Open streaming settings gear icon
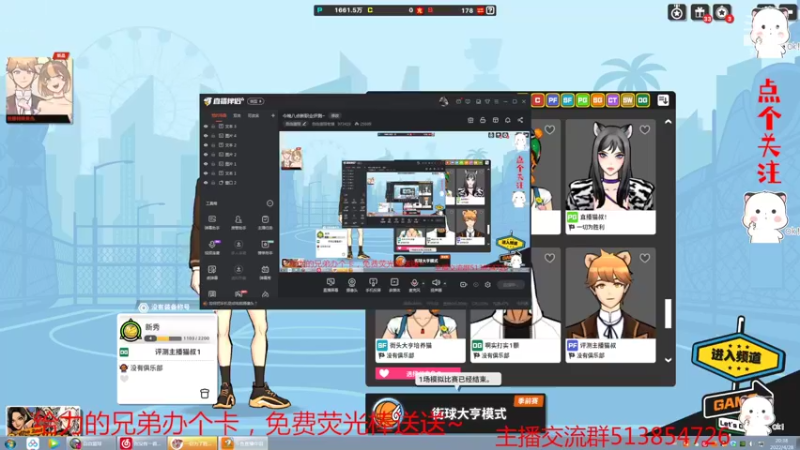The image size is (800, 450). coord(488,285)
